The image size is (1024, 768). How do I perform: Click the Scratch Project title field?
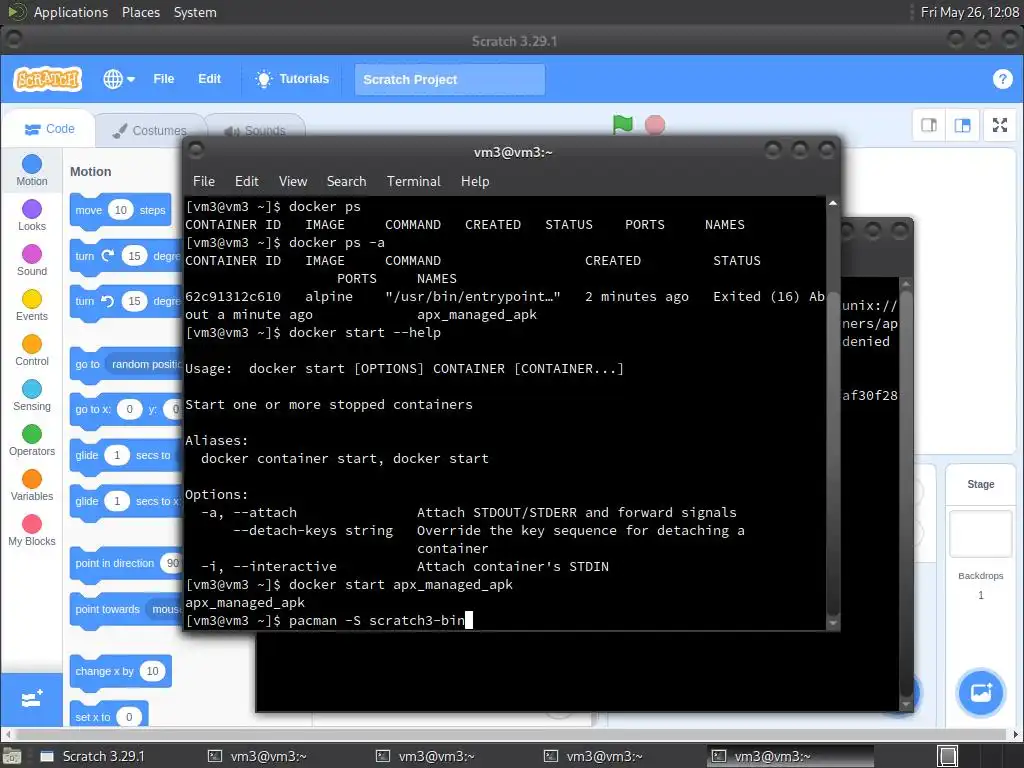click(x=449, y=80)
